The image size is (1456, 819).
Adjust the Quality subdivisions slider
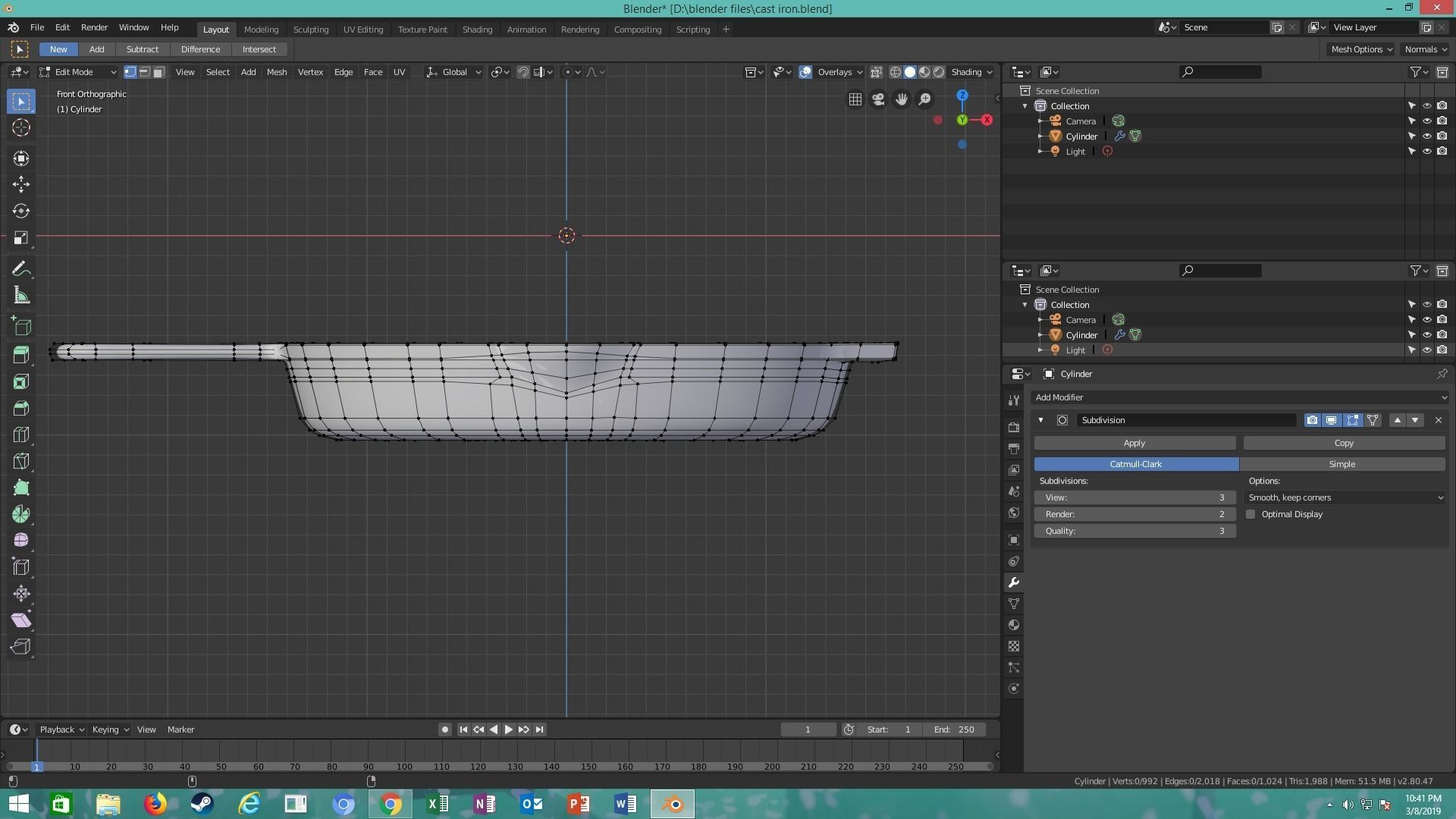point(1134,531)
